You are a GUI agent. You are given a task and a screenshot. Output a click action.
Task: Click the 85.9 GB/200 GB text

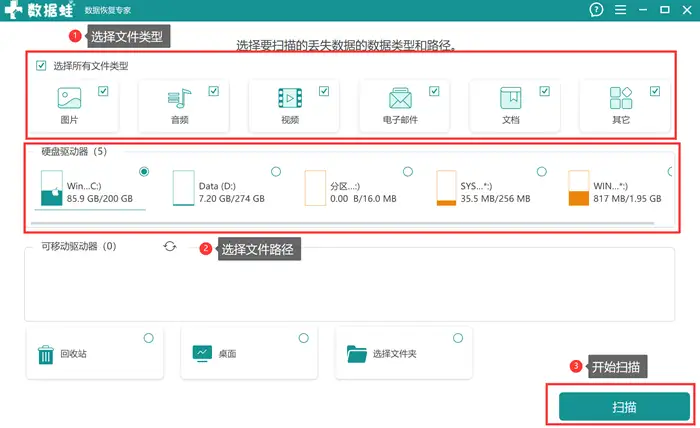click(x=100, y=199)
